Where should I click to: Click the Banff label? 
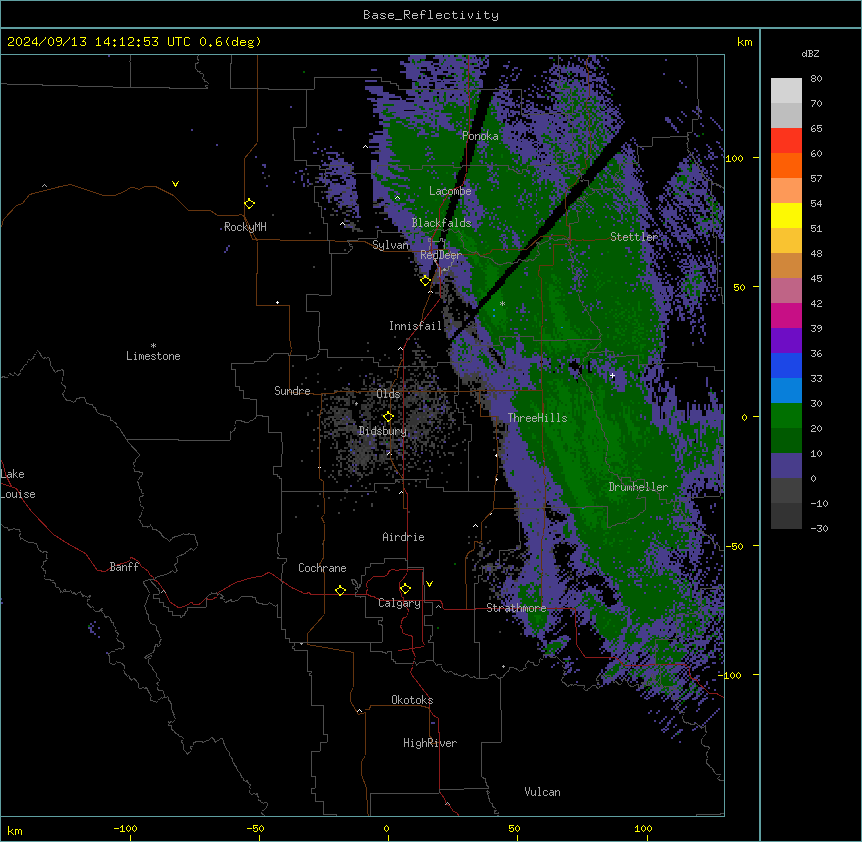tap(124, 567)
